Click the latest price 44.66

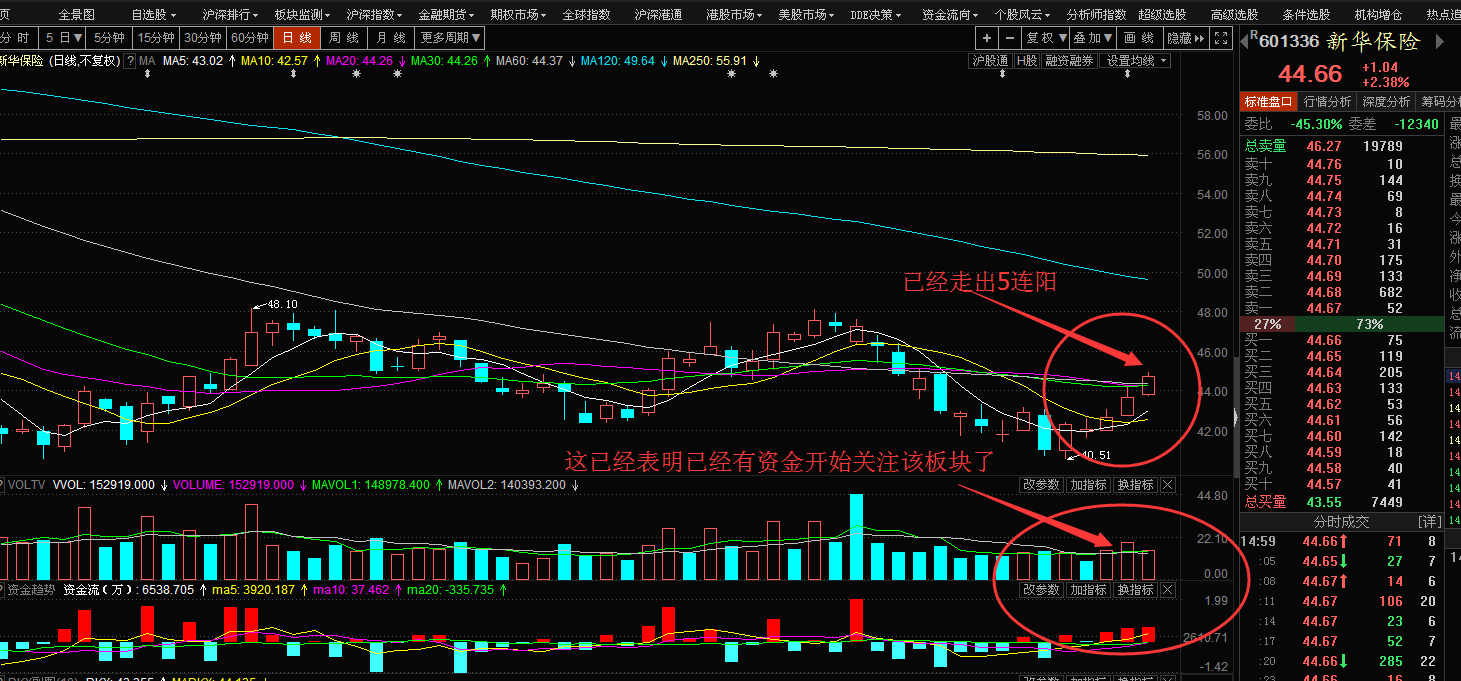[x=1310, y=74]
